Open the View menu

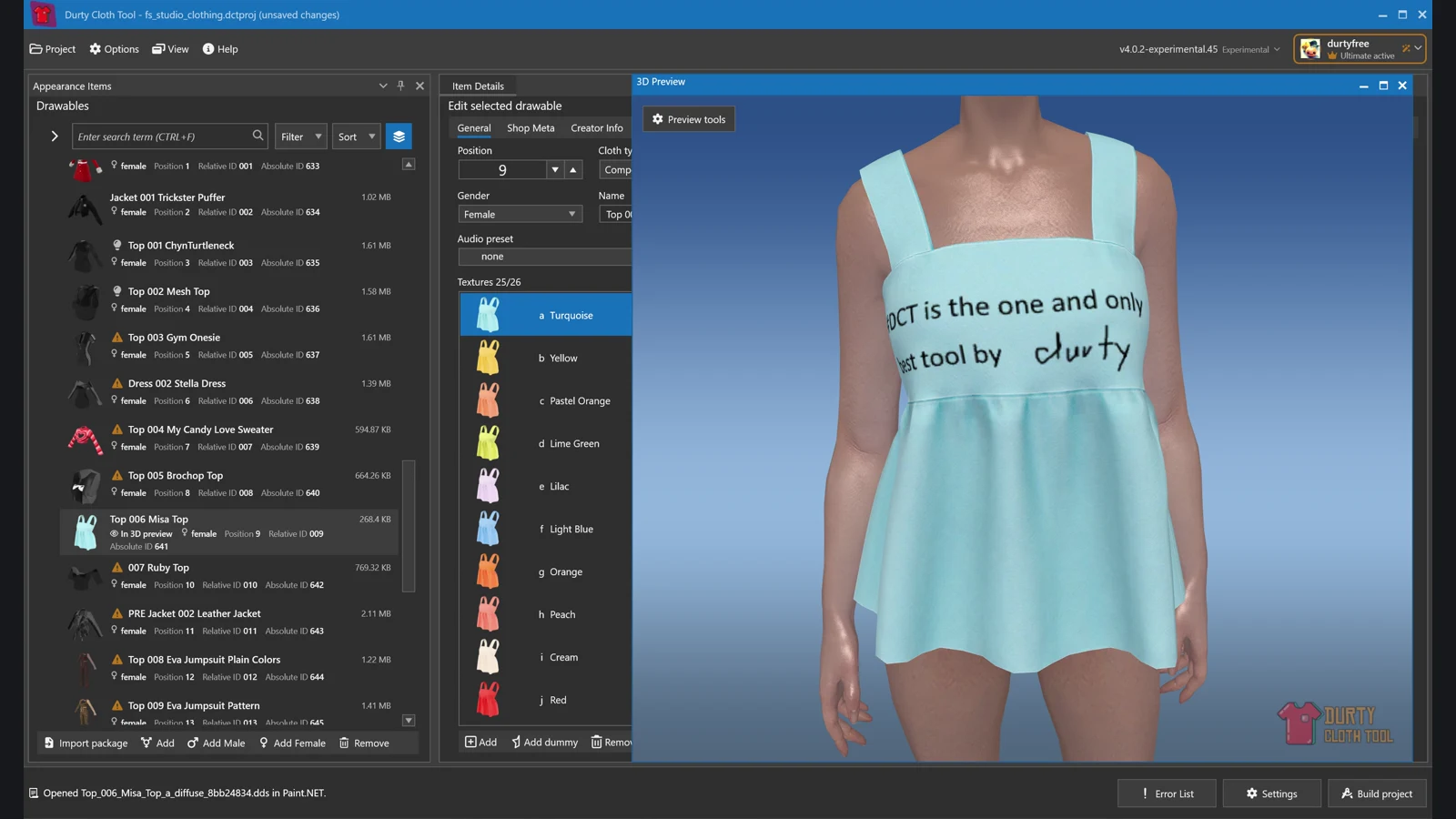(x=170, y=49)
